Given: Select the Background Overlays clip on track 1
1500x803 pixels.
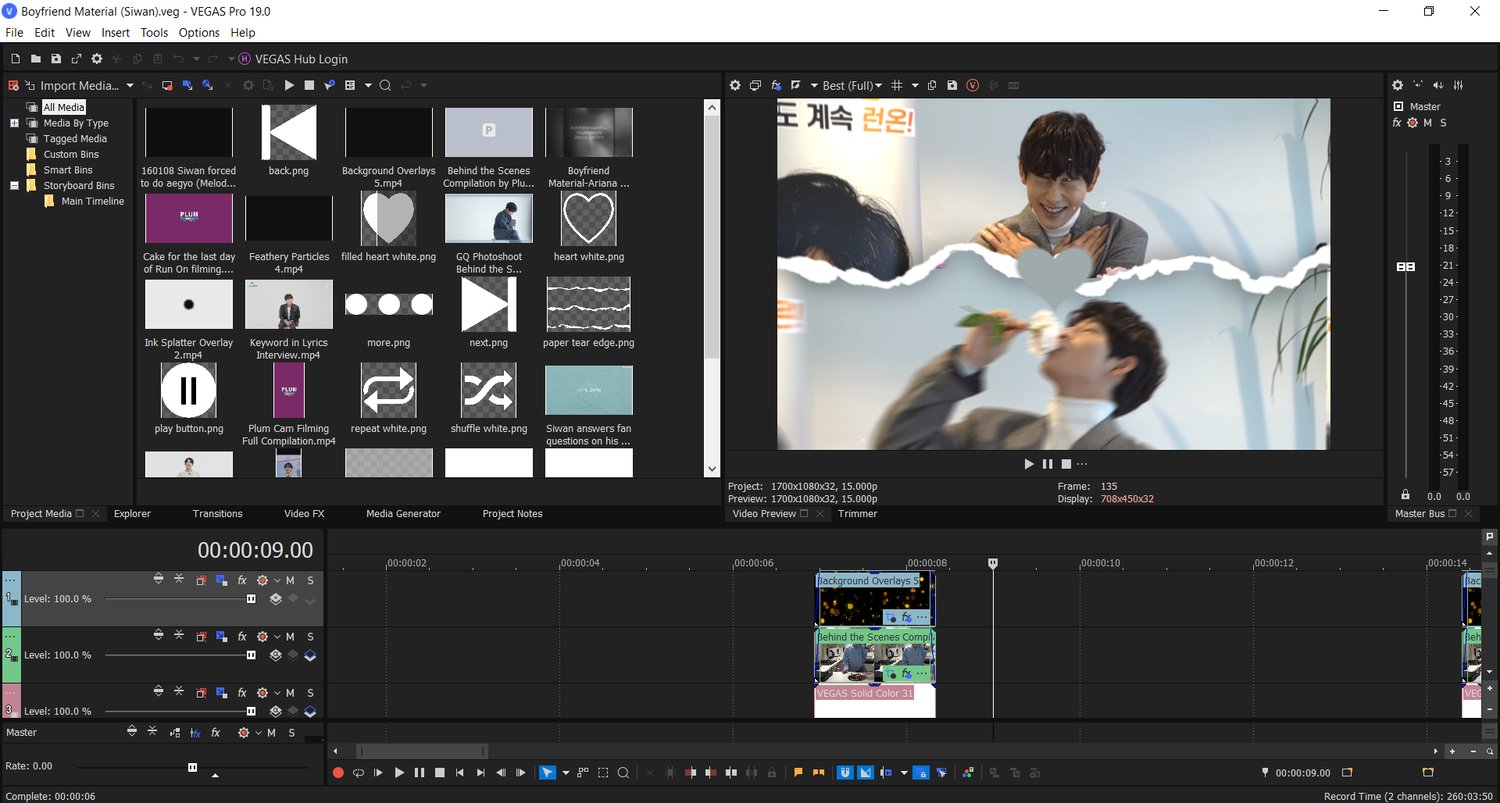Looking at the screenshot, I should click(x=875, y=598).
